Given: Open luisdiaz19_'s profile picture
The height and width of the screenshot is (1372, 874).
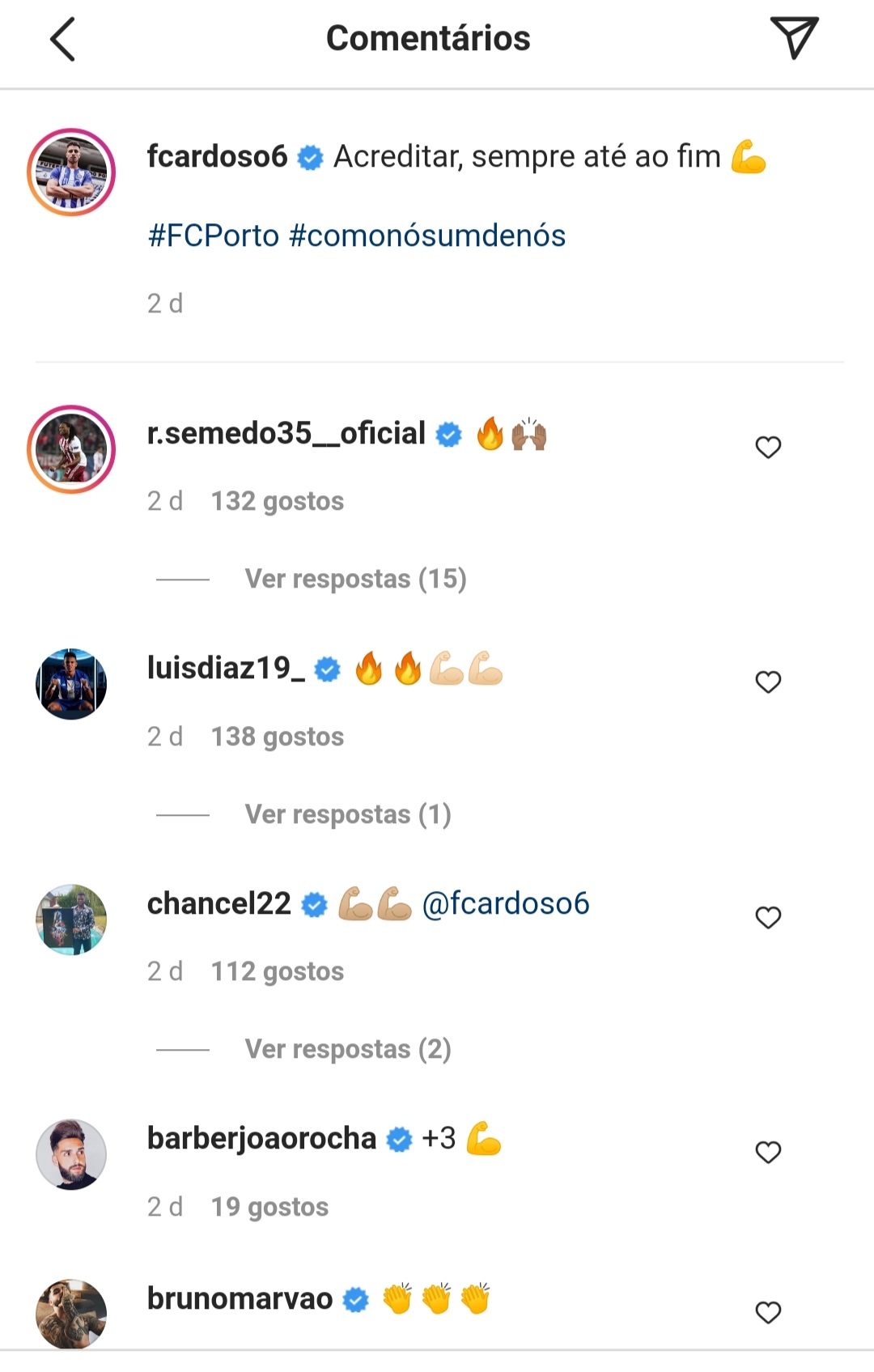Looking at the screenshot, I should [x=71, y=684].
